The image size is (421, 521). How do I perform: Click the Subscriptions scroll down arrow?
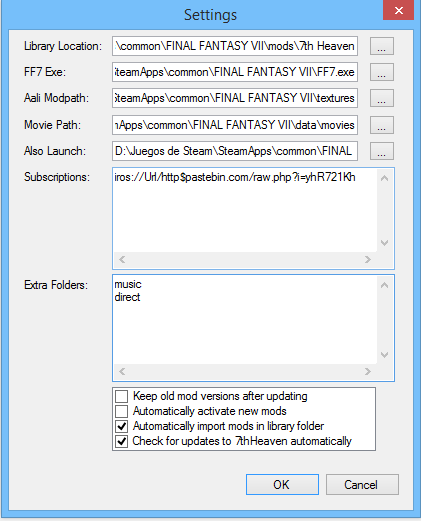click(384, 243)
